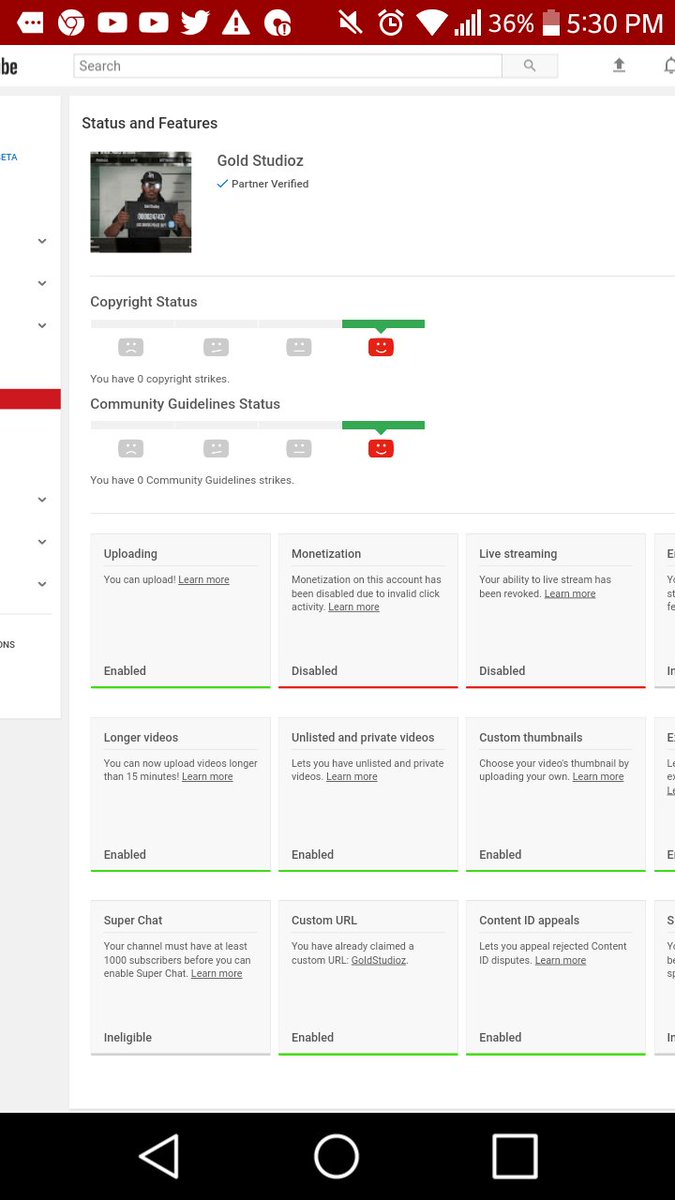Screen dimensions: 675x1200
Task: Click the red smiley face under Community Guidelines Status
Action: click(381, 448)
